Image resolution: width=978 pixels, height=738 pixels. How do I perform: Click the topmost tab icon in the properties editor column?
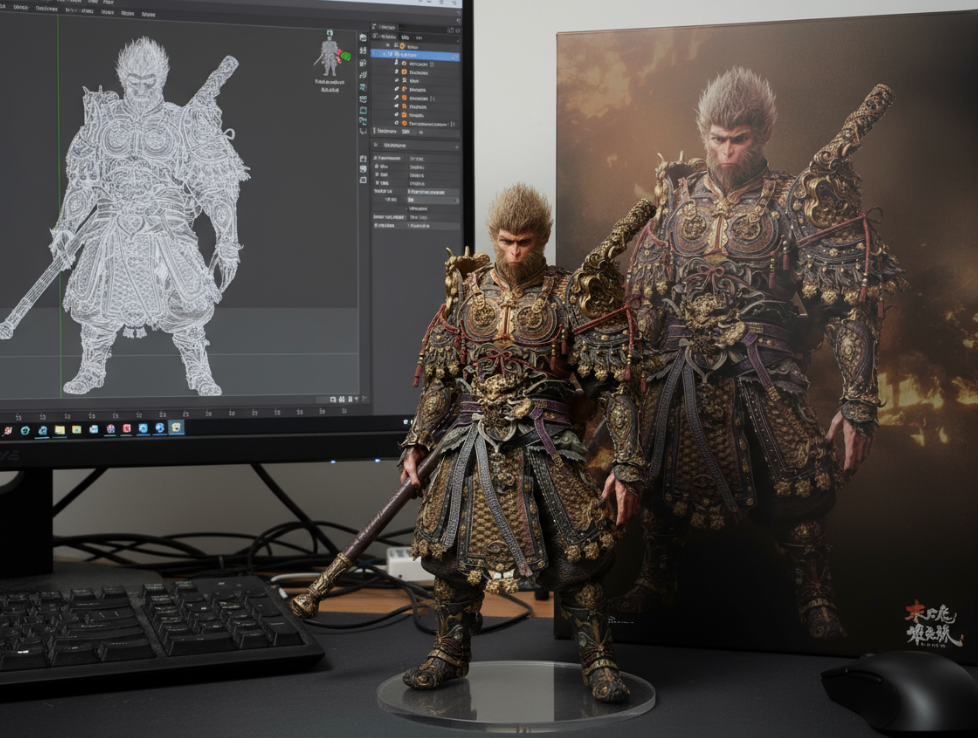364,39
